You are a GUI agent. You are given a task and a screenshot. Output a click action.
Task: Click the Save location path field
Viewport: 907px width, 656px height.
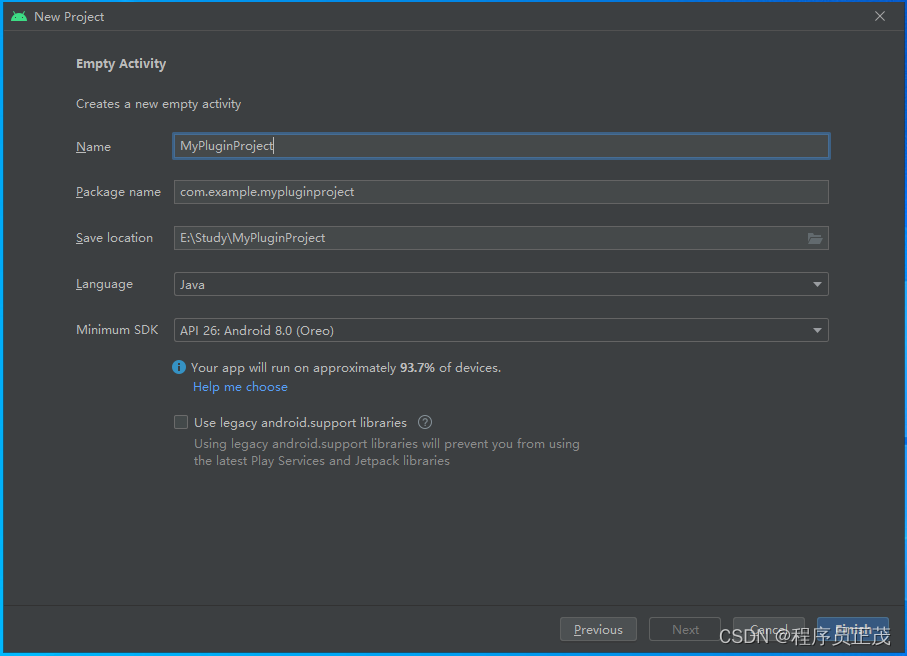[x=480, y=238]
